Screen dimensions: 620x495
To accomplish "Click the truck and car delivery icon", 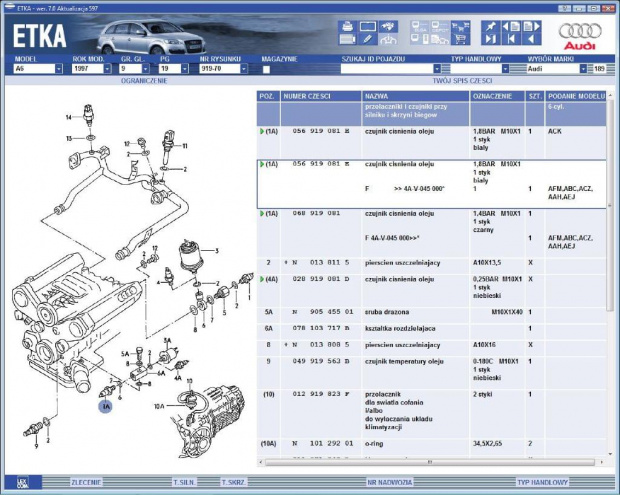I will (440, 39).
